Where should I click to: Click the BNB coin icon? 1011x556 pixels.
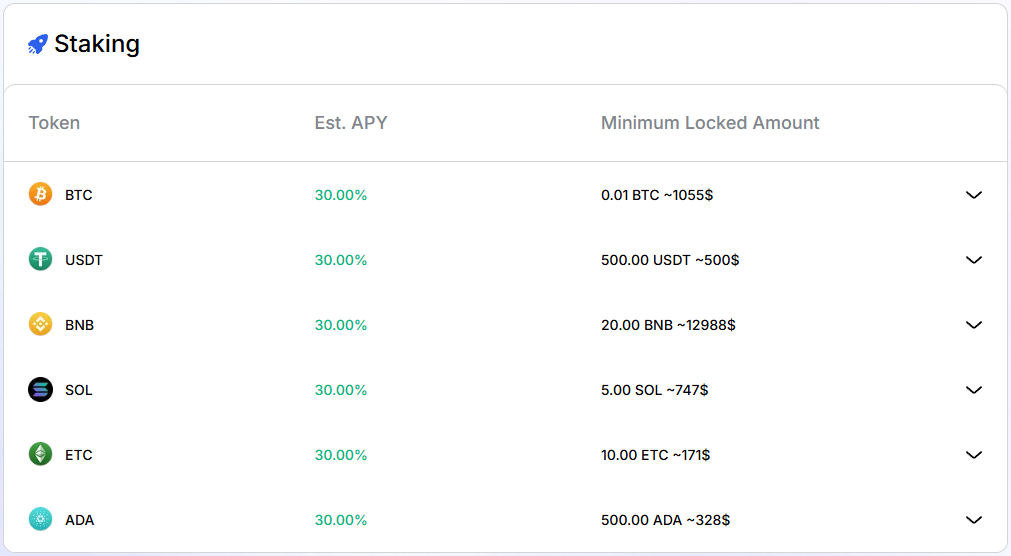40,325
